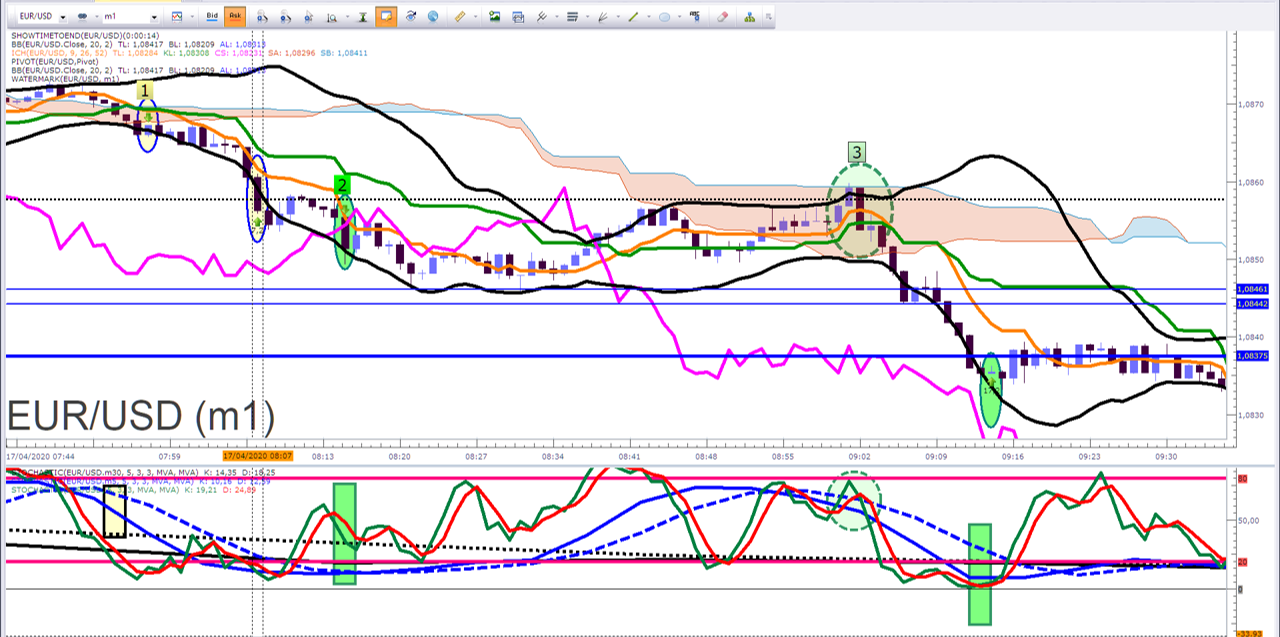Click the chain-link chart linking icon
The image size is (1280, 637).
pos(82,17)
